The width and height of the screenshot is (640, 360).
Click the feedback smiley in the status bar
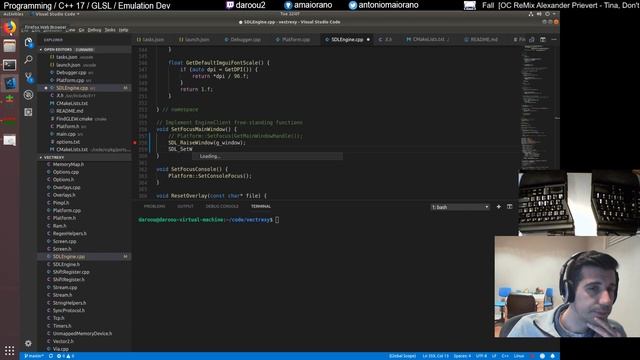[x=542, y=356]
